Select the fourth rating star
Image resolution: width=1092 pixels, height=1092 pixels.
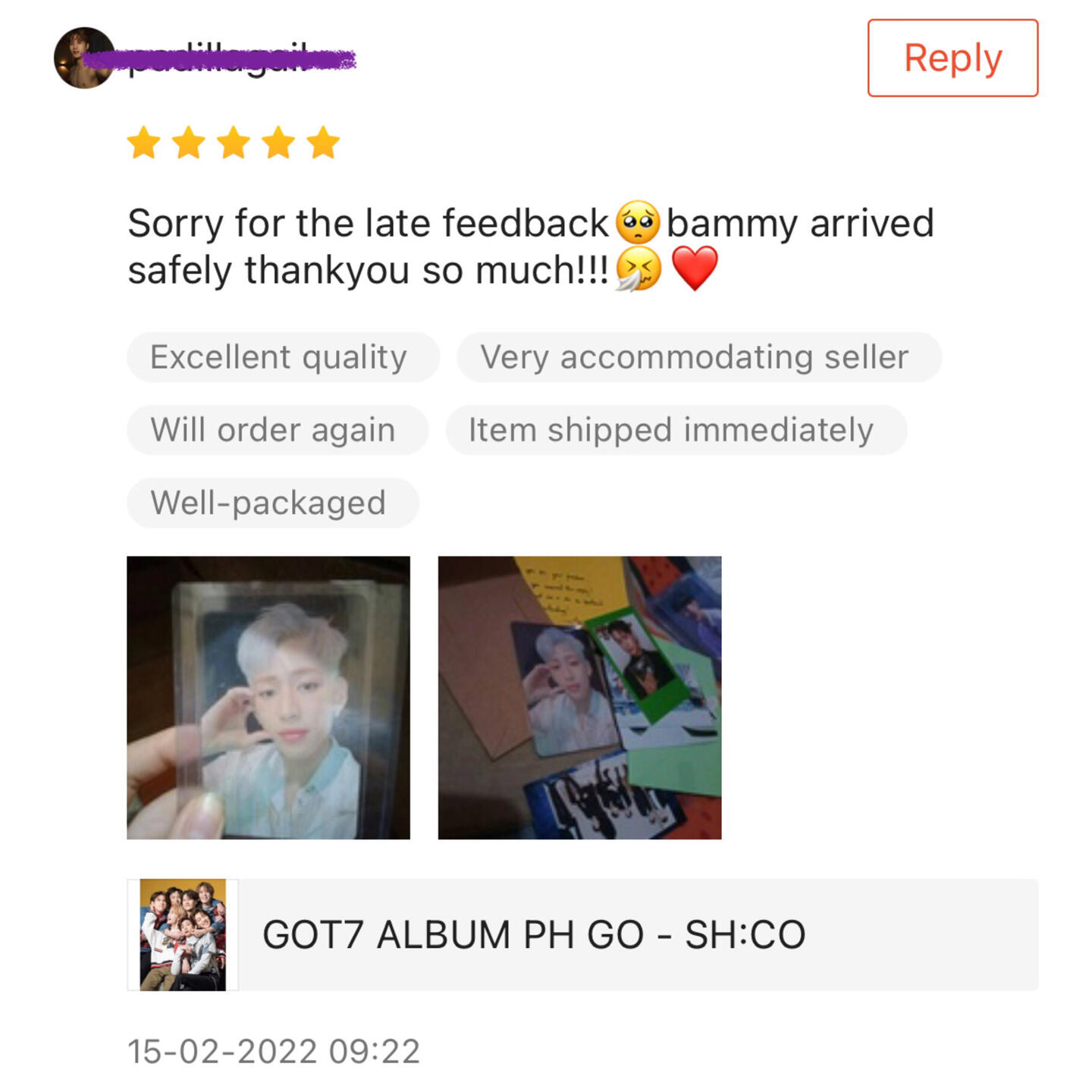coord(278,143)
